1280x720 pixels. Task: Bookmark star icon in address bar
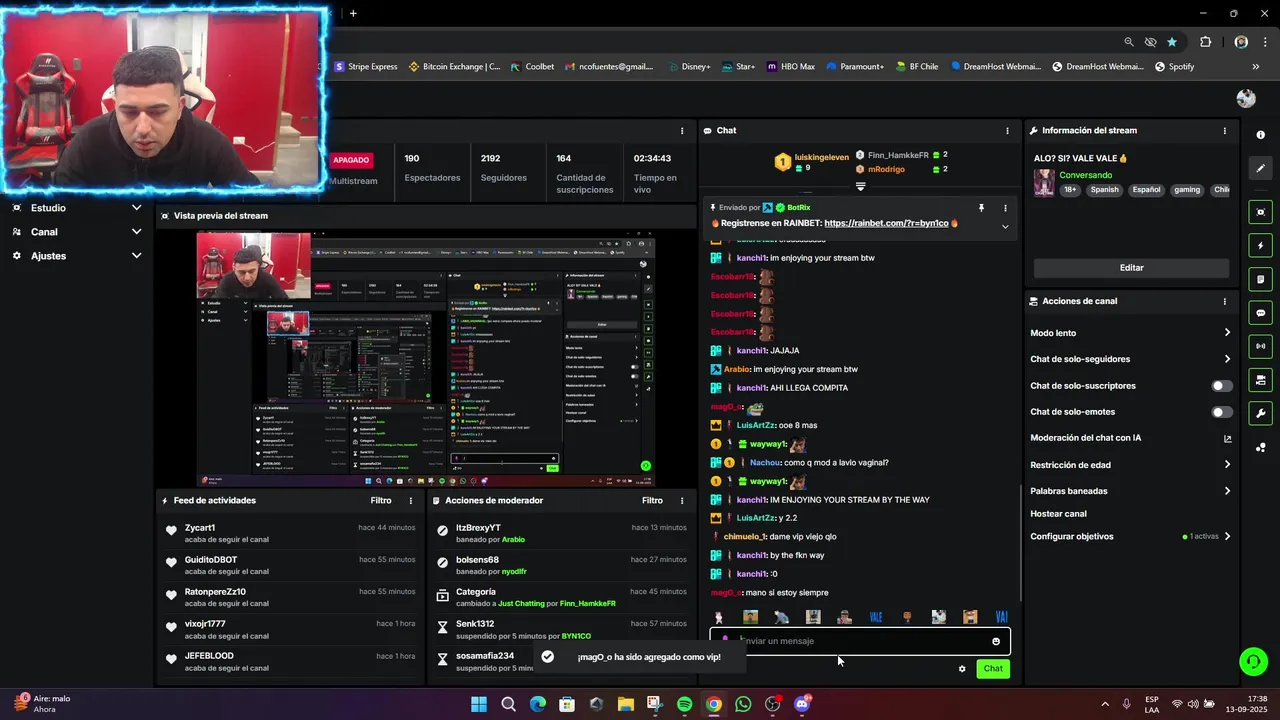(1172, 42)
